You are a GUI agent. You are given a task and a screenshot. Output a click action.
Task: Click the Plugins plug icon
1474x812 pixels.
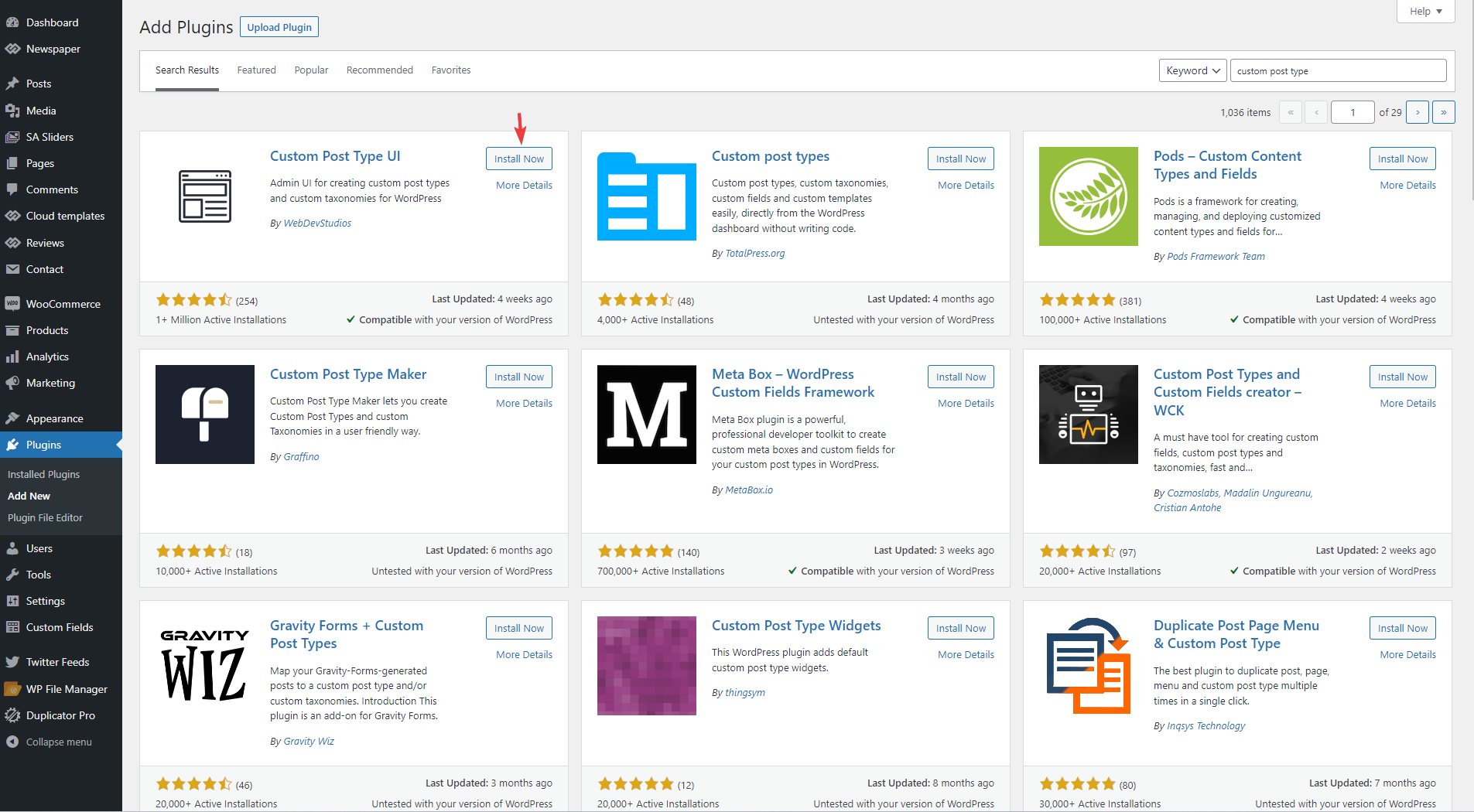(x=12, y=445)
